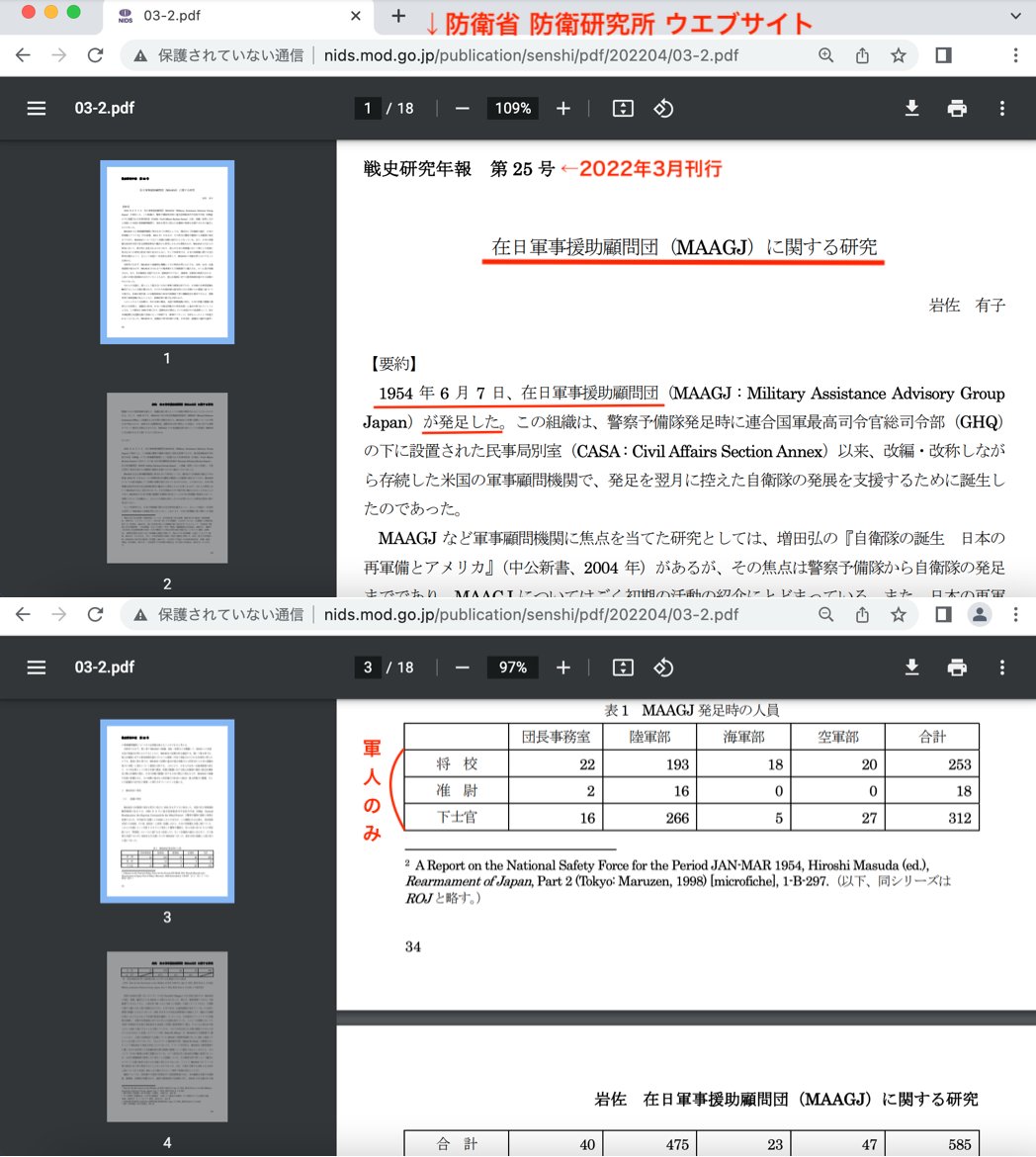1036x1157 pixels.
Task: Rotate the PDF in page 3 viewer
Action: (x=663, y=667)
